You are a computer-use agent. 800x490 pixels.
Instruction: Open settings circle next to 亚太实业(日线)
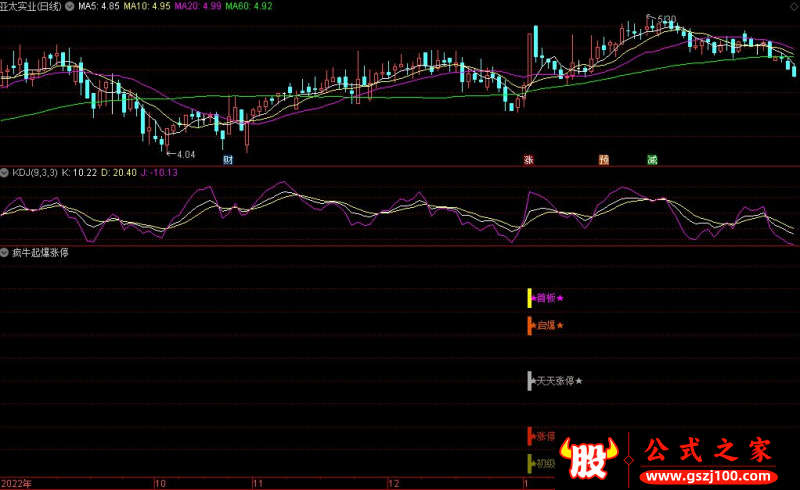(68, 6)
